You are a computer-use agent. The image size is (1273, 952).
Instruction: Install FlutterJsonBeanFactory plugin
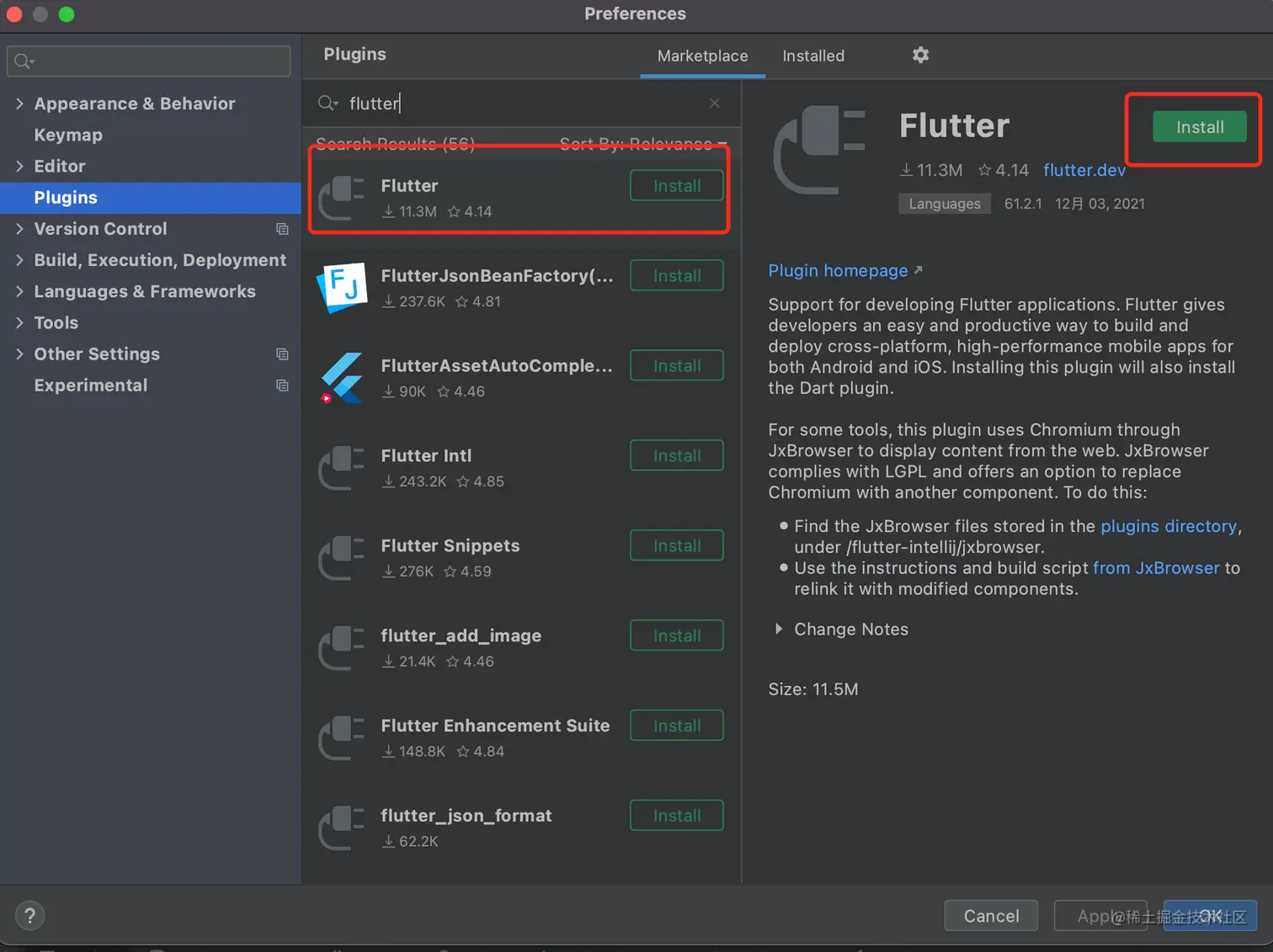point(676,276)
